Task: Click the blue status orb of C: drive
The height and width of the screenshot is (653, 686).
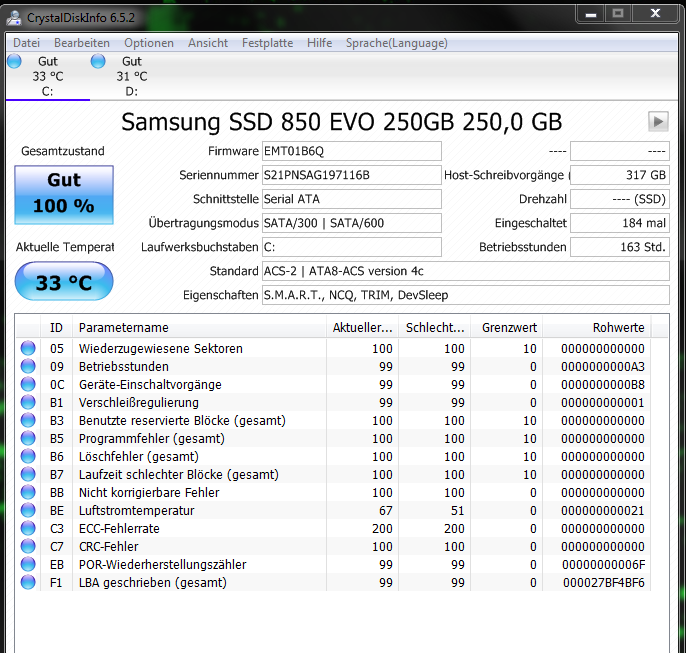Action: (x=14, y=61)
